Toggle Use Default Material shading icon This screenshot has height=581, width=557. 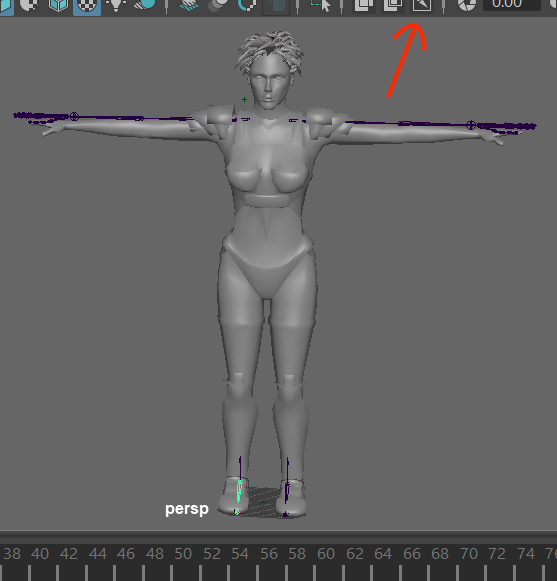29,5
